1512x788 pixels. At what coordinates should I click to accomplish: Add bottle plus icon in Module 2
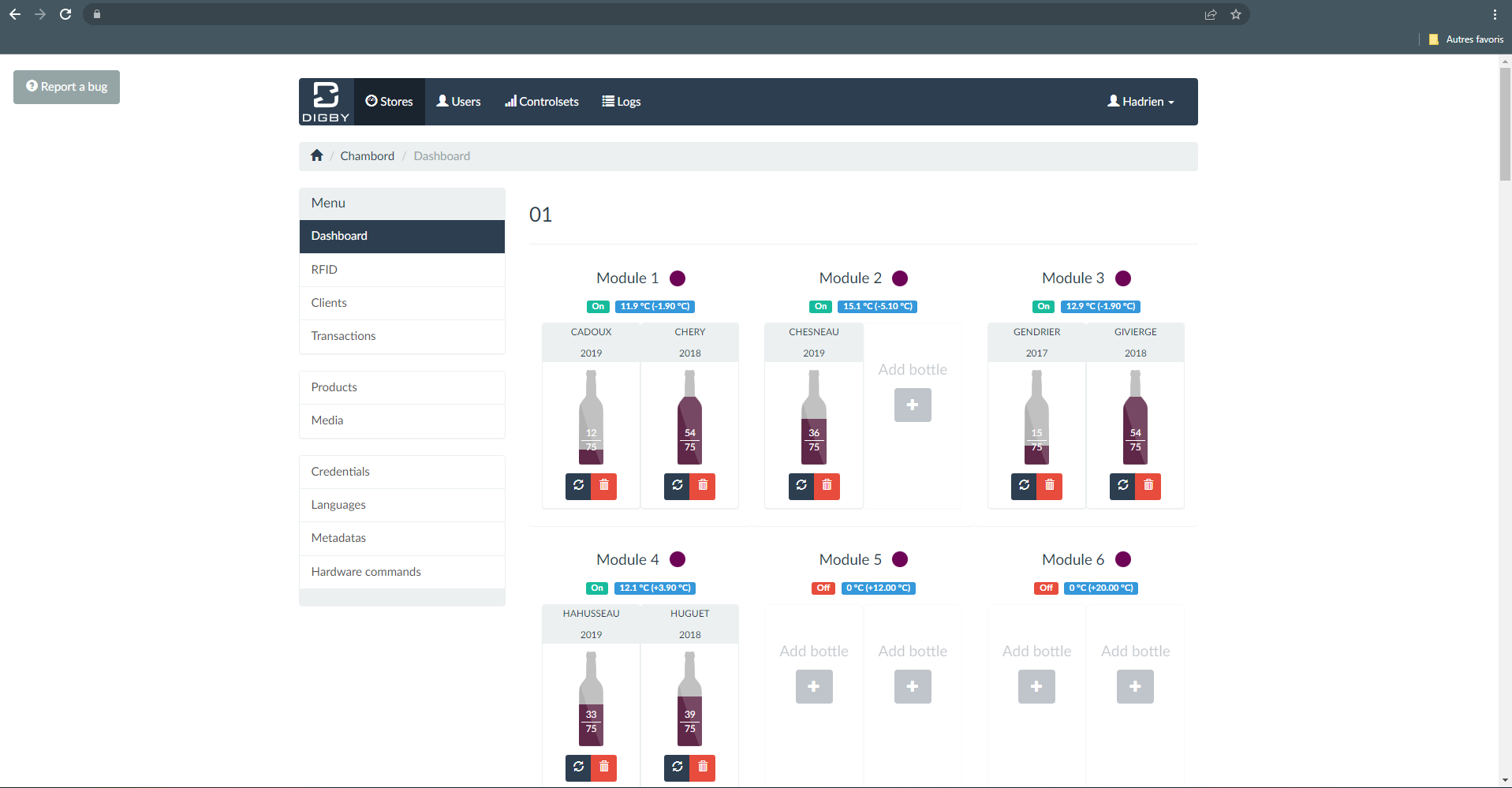point(913,405)
